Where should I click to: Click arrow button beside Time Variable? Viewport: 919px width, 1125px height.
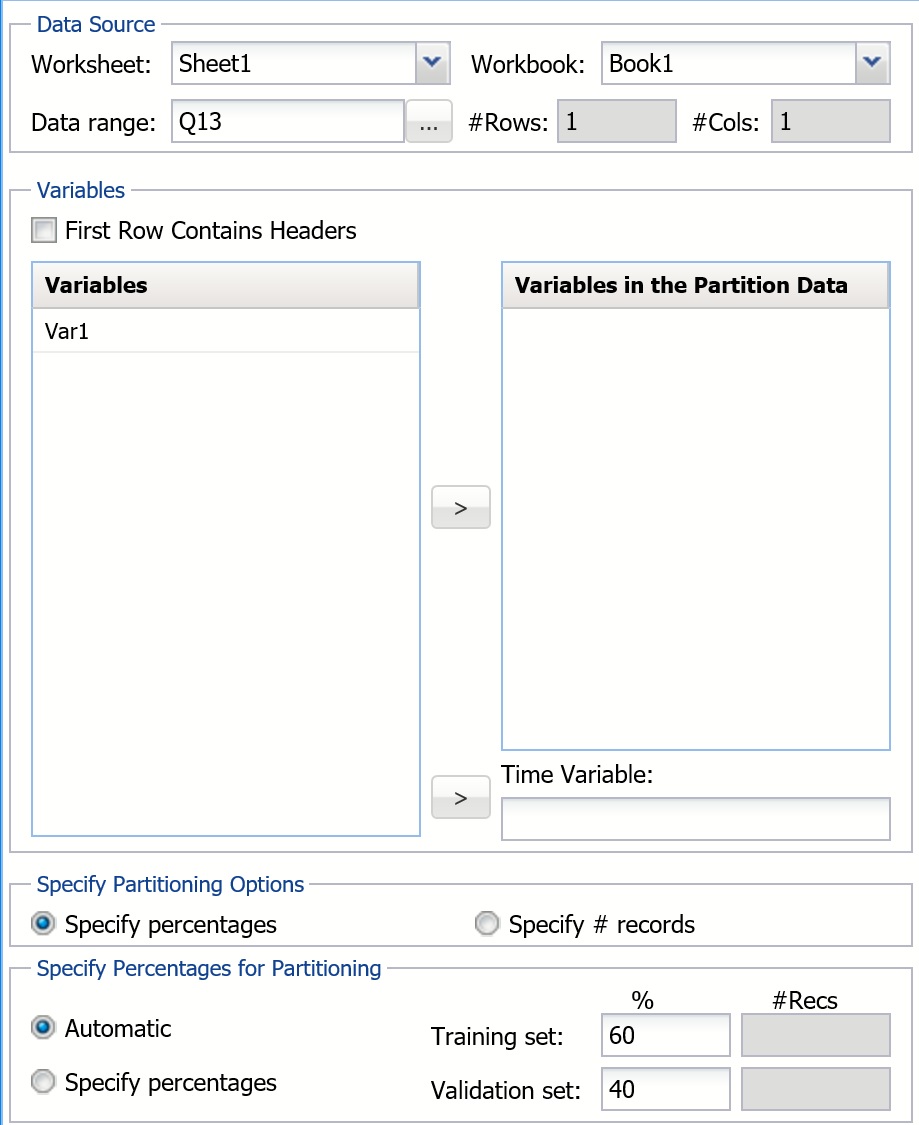click(x=461, y=797)
